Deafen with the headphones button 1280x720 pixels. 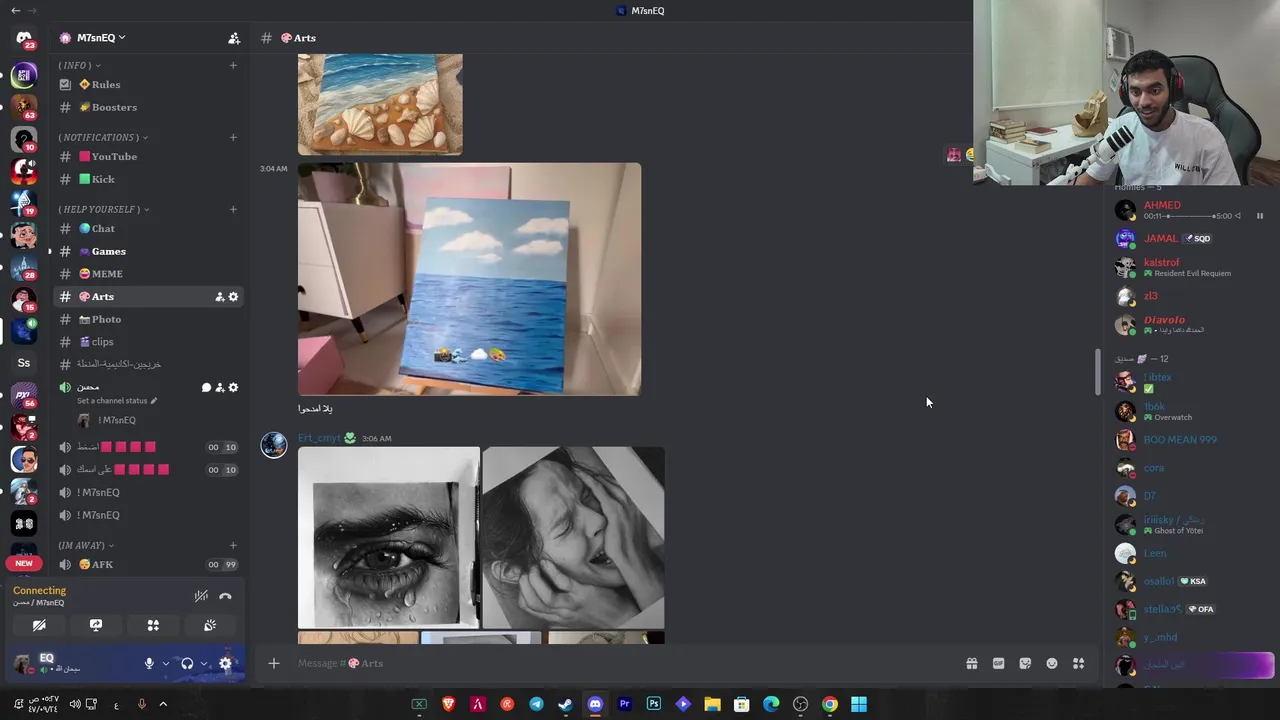point(187,663)
